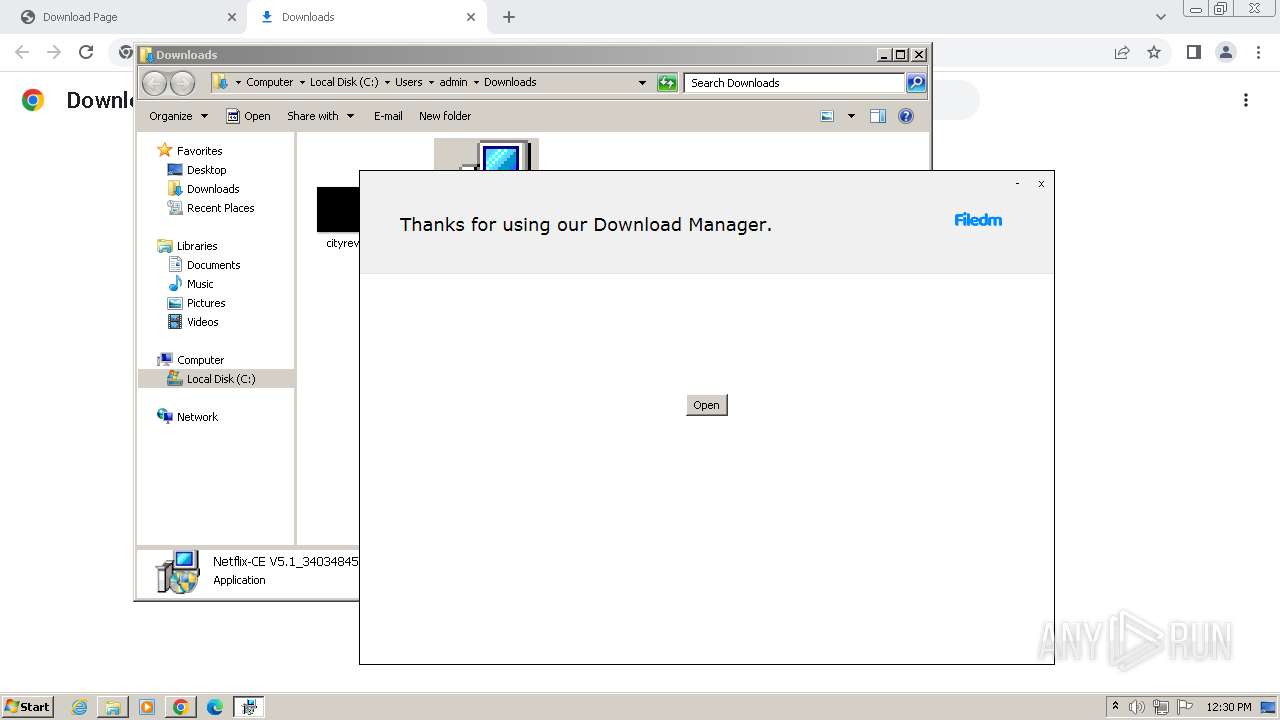Expand address bar history dropdown
Viewport: 1280px width, 720px height.
[x=642, y=83]
